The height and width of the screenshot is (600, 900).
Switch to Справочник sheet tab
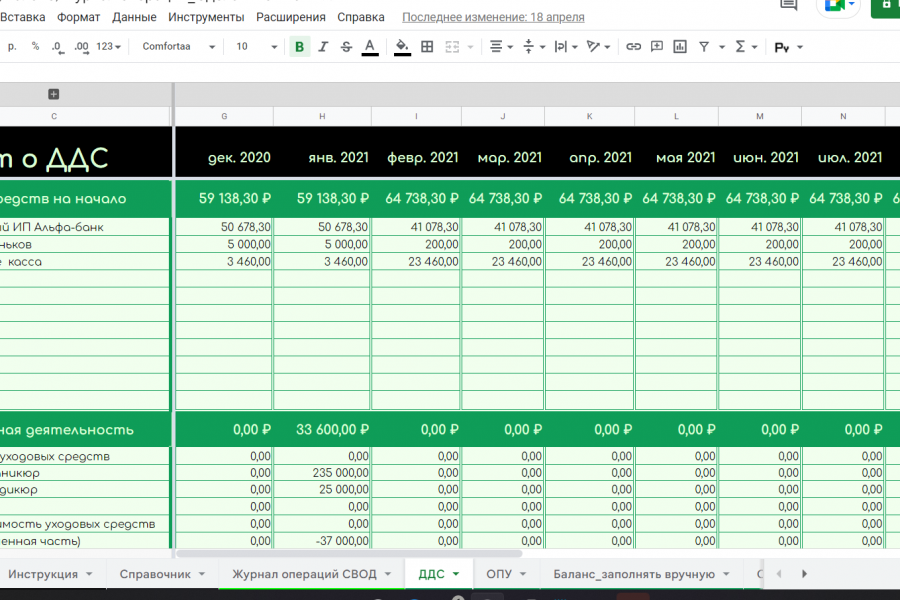pos(155,574)
